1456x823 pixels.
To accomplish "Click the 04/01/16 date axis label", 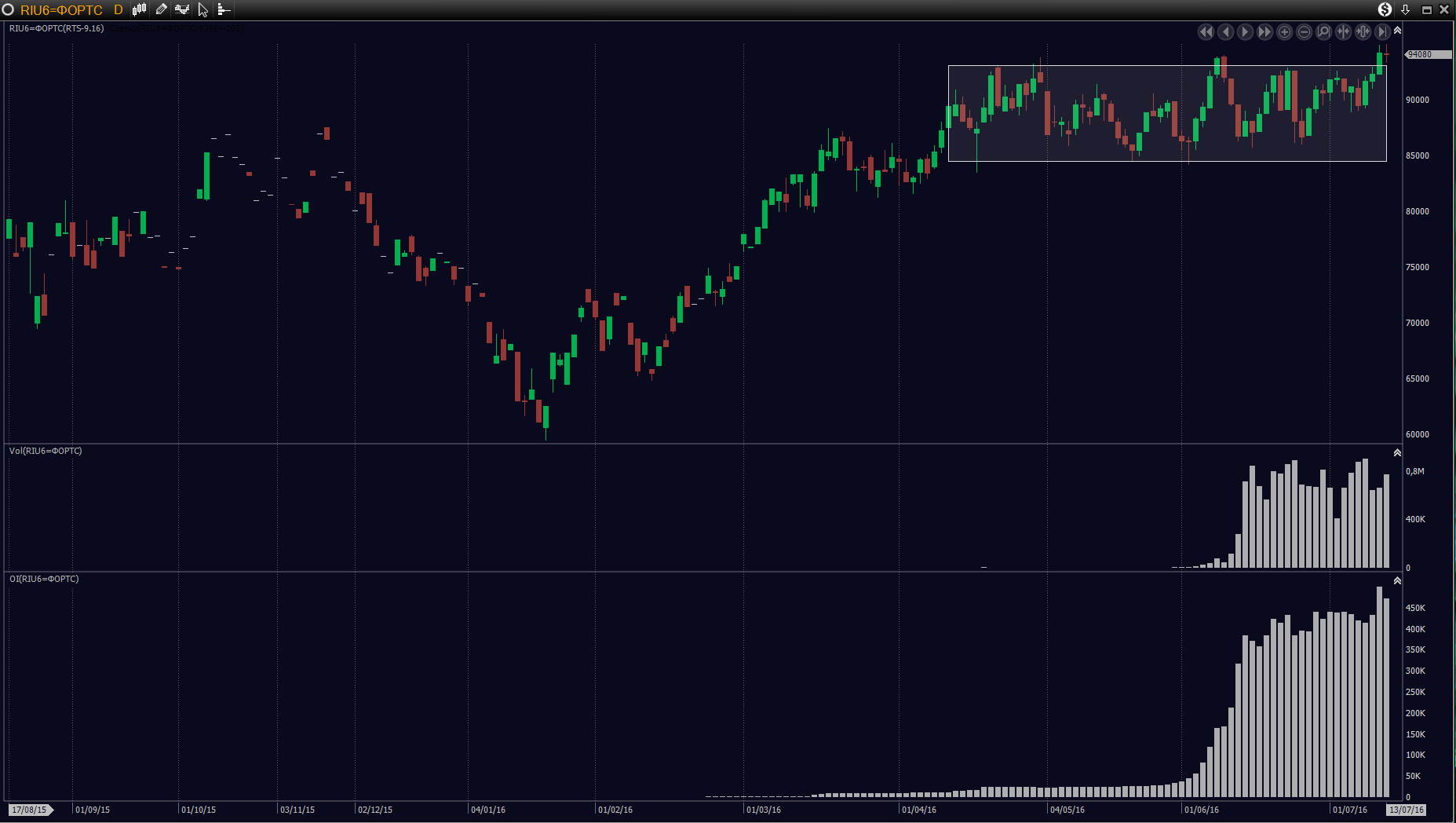I will tap(488, 810).
